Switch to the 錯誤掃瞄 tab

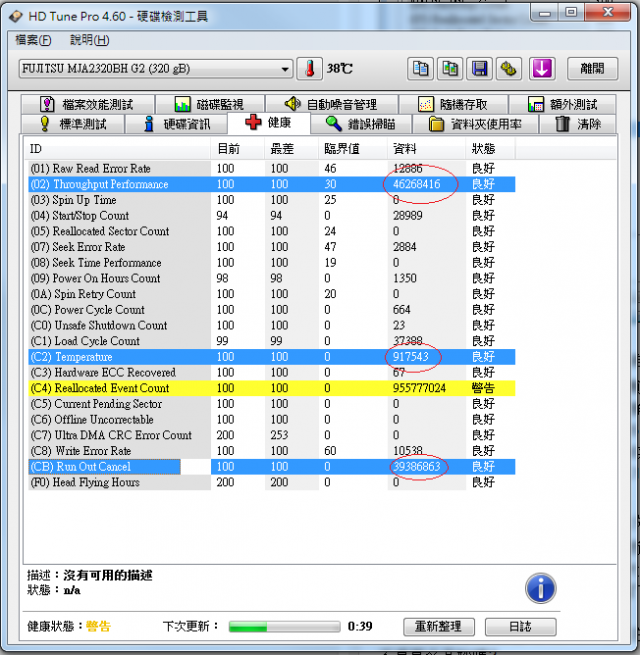(361, 124)
